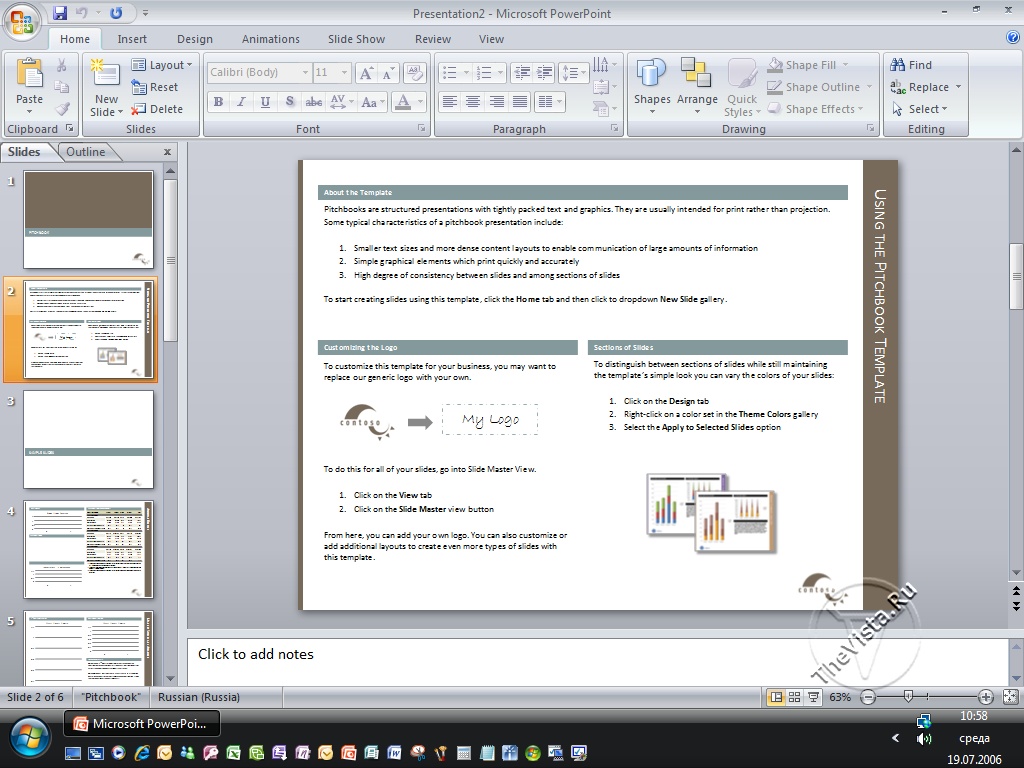
Task: Fit slide to current window
Action: 1010,697
